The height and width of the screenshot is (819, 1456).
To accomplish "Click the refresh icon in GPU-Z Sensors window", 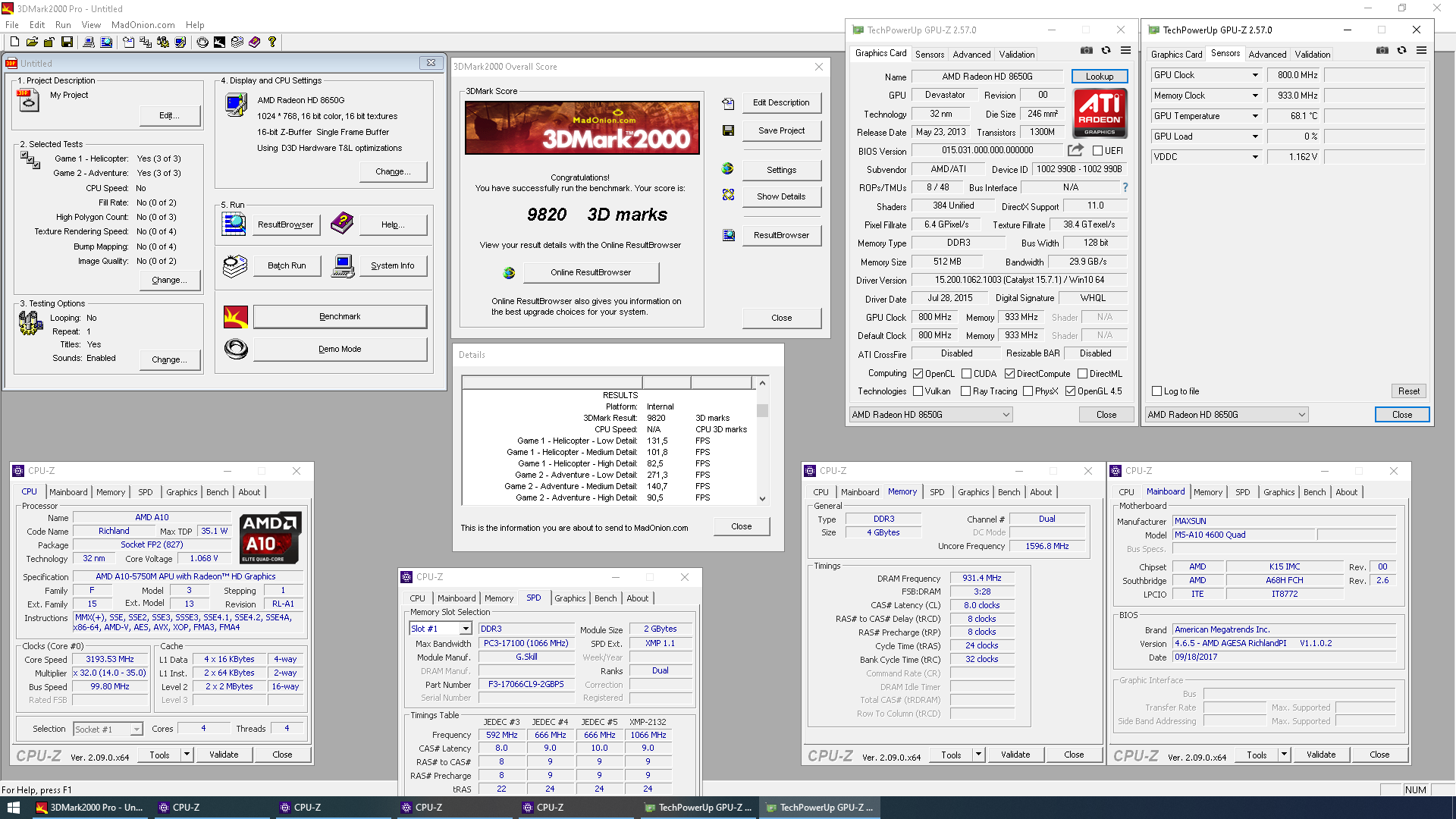I will [1402, 51].
